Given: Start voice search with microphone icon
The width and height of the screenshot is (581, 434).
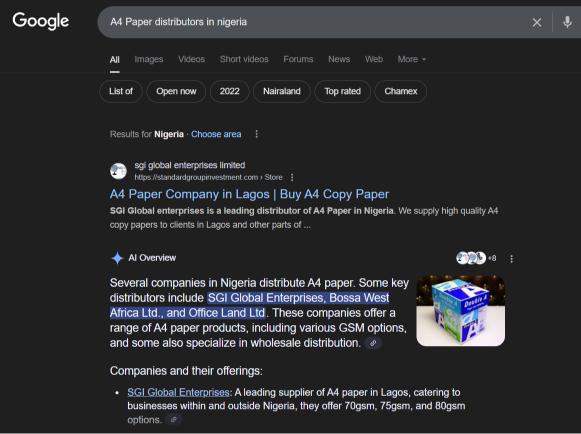Looking at the screenshot, I should pyautogui.click(x=567, y=22).
